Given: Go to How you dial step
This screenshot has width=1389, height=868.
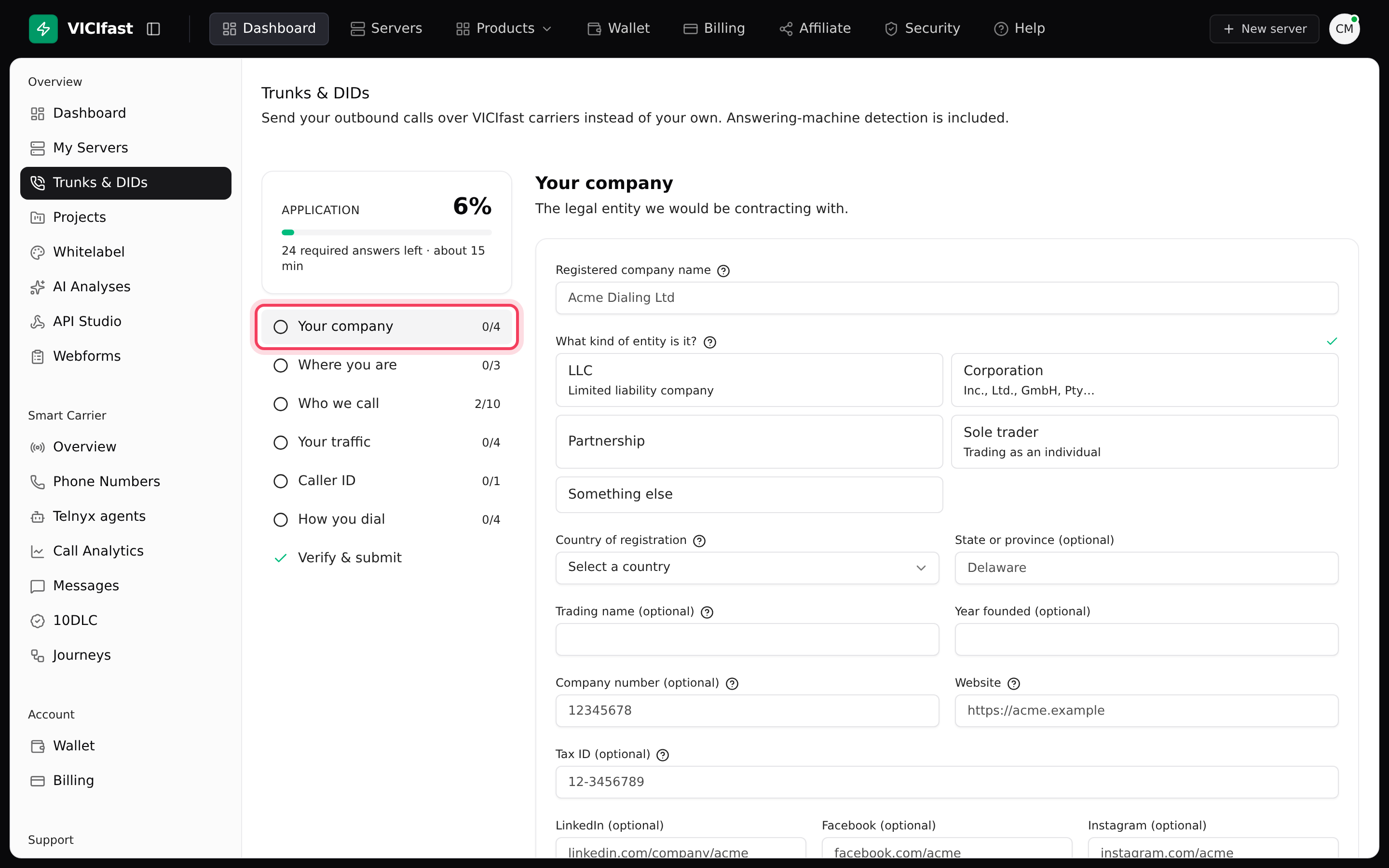Looking at the screenshot, I should (x=386, y=519).
